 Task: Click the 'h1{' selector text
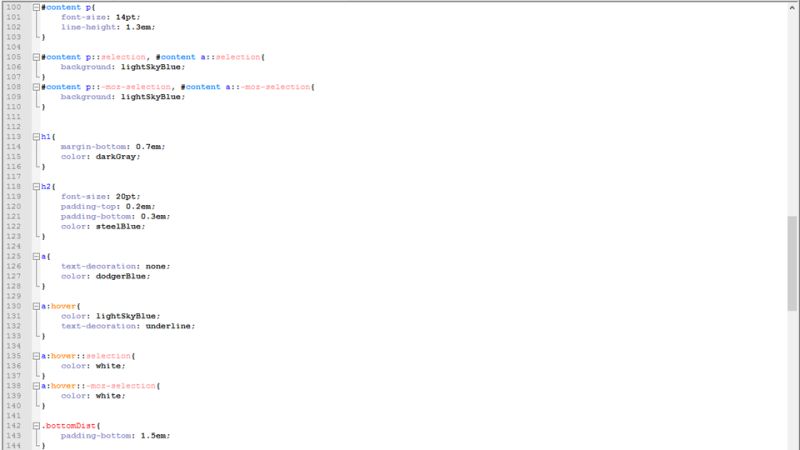tap(48, 137)
